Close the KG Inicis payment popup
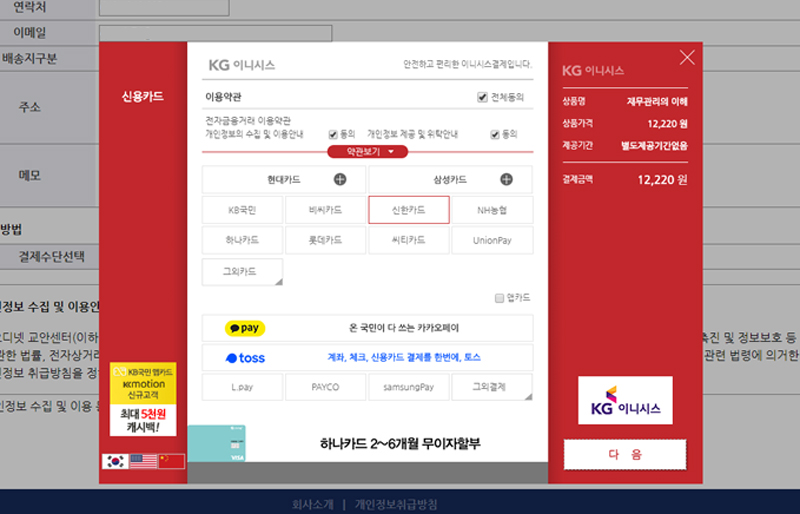The width and height of the screenshot is (800, 514). [687, 57]
